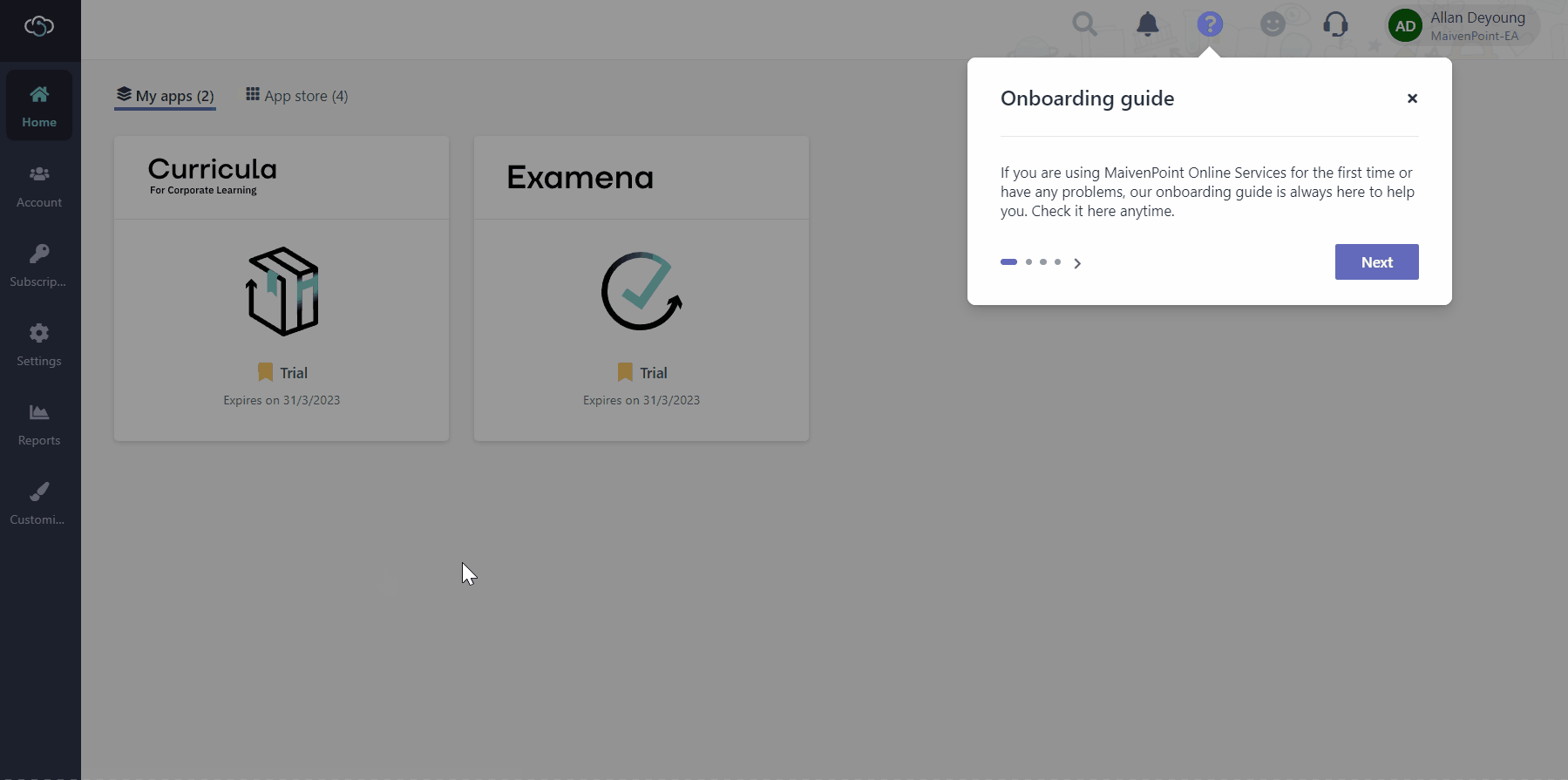Click the Examena checkmark app icon
The width and height of the screenshot is (1568, 780).
[641, 291]
